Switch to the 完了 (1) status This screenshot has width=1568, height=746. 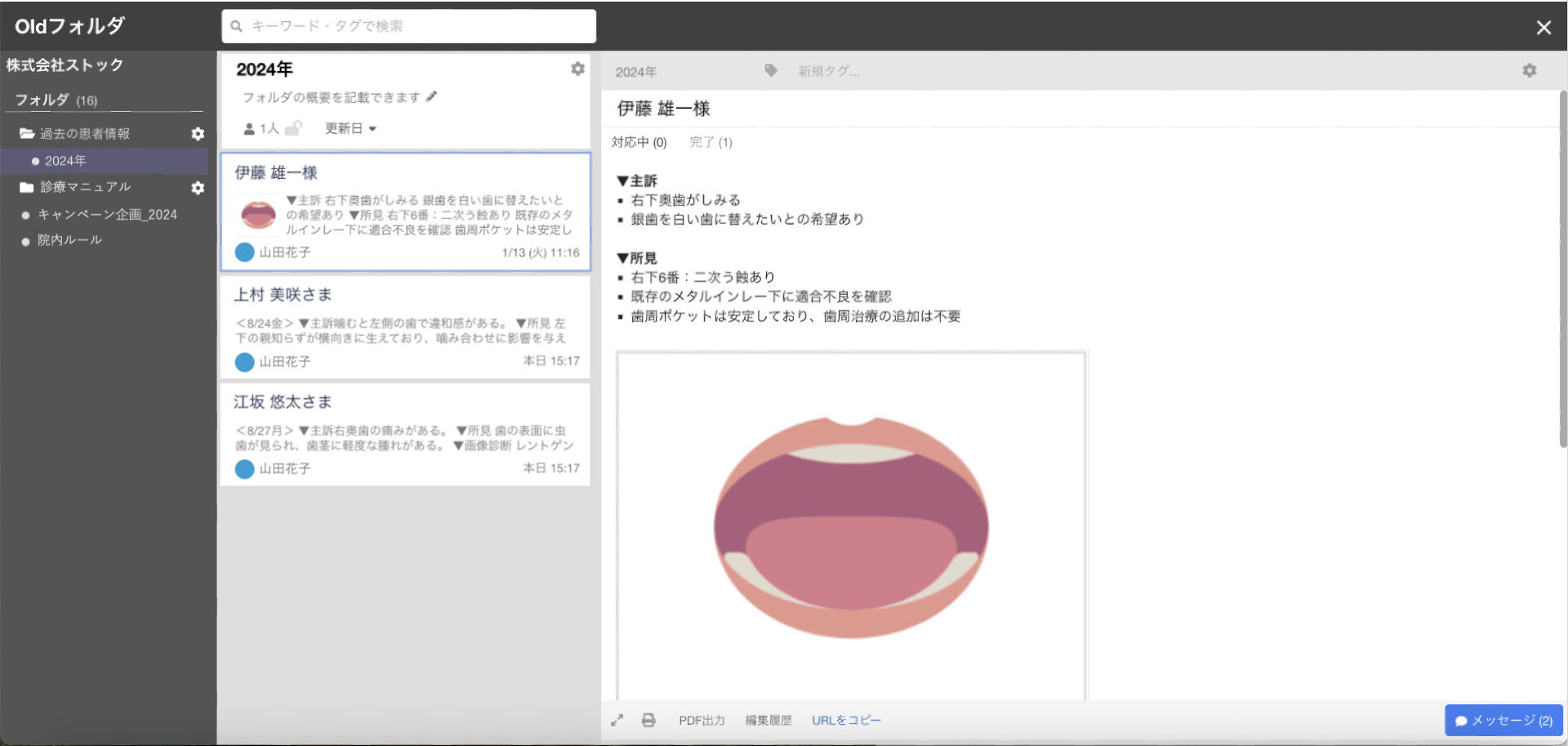(x=710, y=141)
